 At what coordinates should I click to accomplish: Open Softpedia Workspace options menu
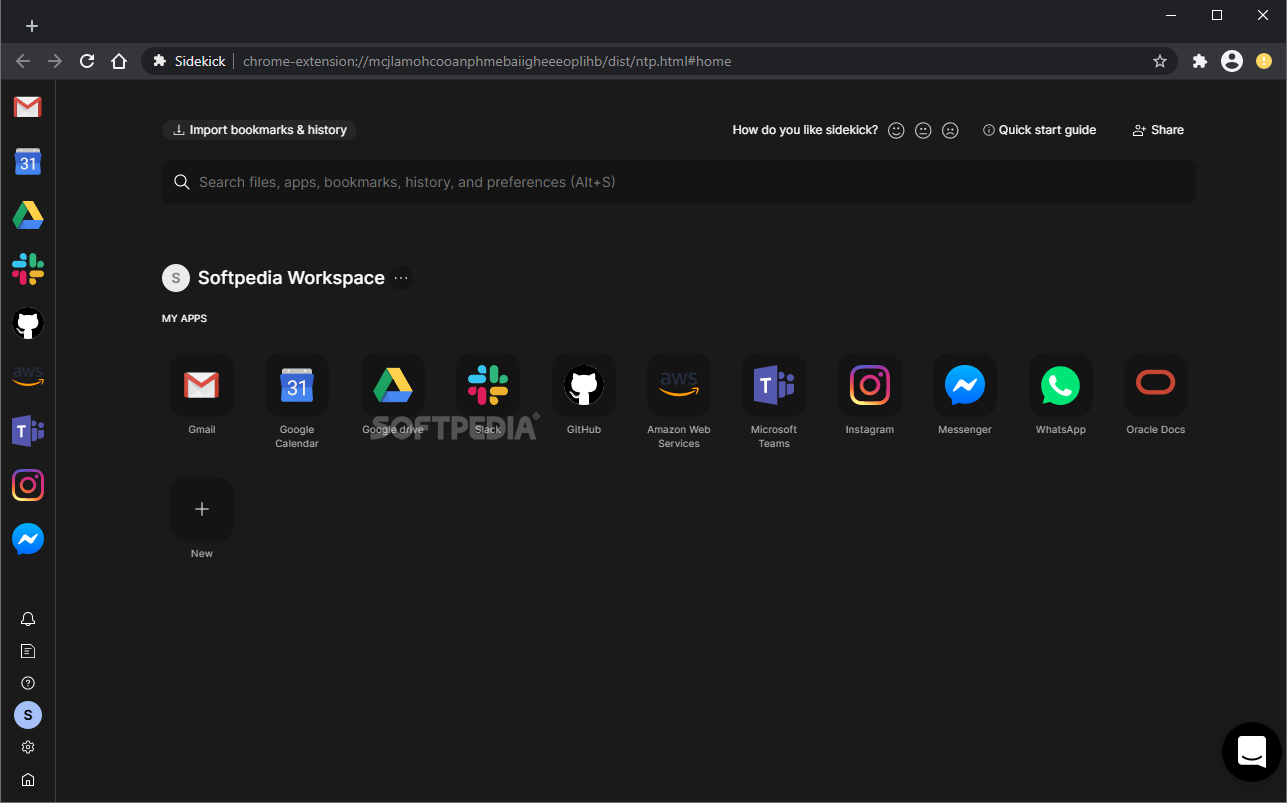pos(401,278)
